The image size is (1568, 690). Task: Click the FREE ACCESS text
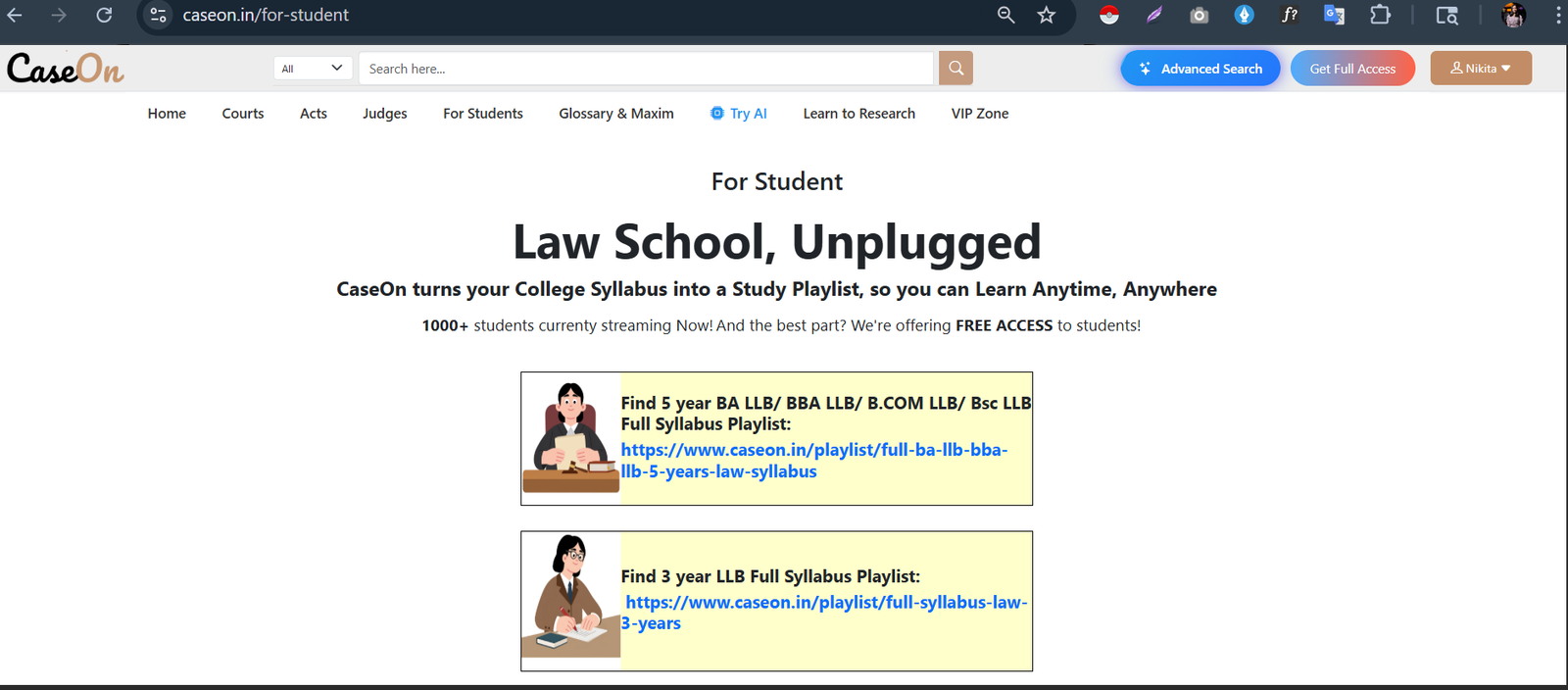coord(1004,325)
